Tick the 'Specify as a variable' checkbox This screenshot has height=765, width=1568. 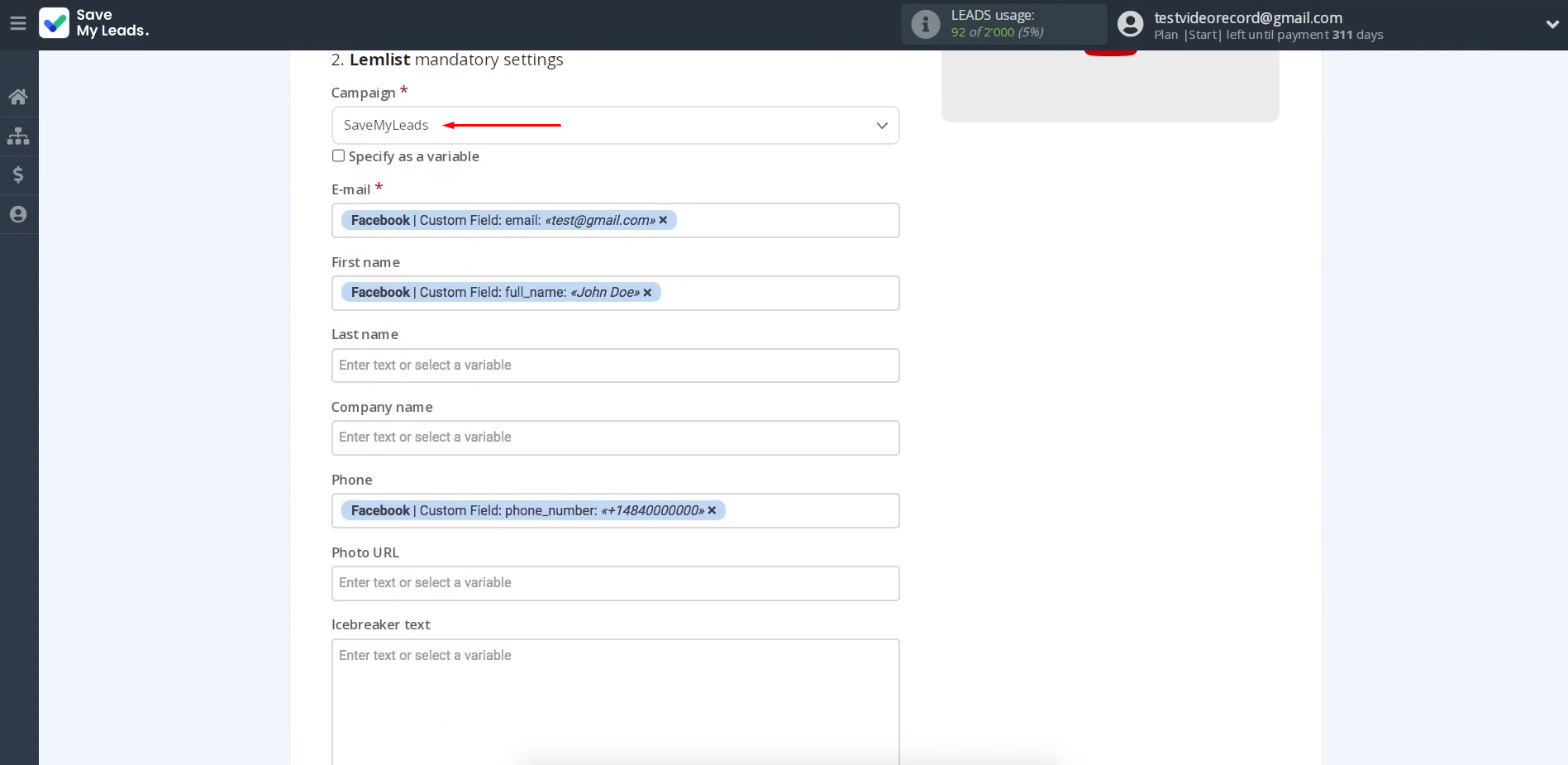point(338,155)
